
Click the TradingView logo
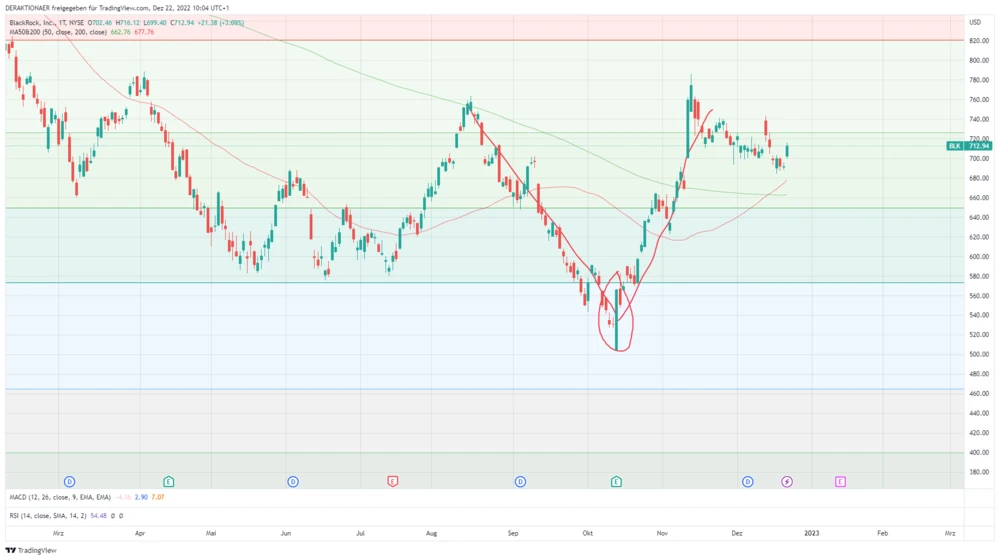point(30,550)
